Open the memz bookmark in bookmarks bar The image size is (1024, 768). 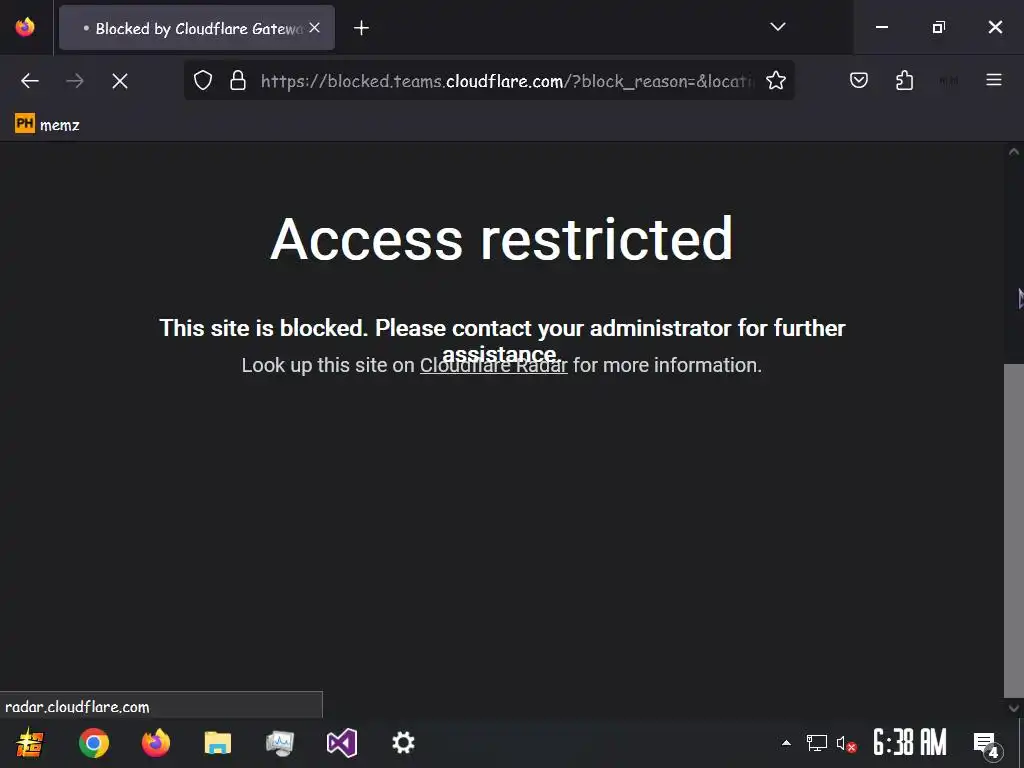point(47,124)
